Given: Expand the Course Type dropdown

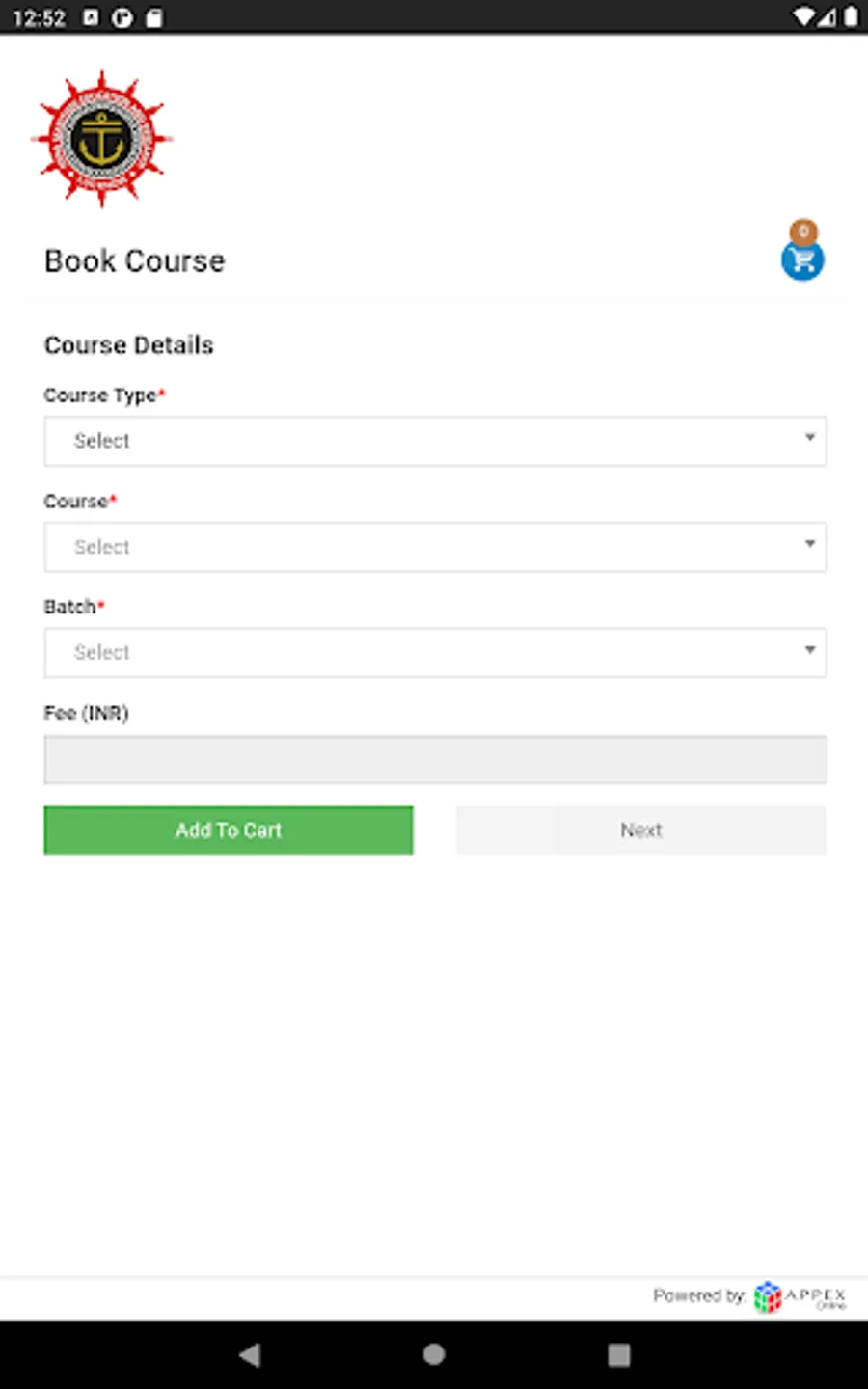Looking at the screenshot, I should tap(435, 442).
